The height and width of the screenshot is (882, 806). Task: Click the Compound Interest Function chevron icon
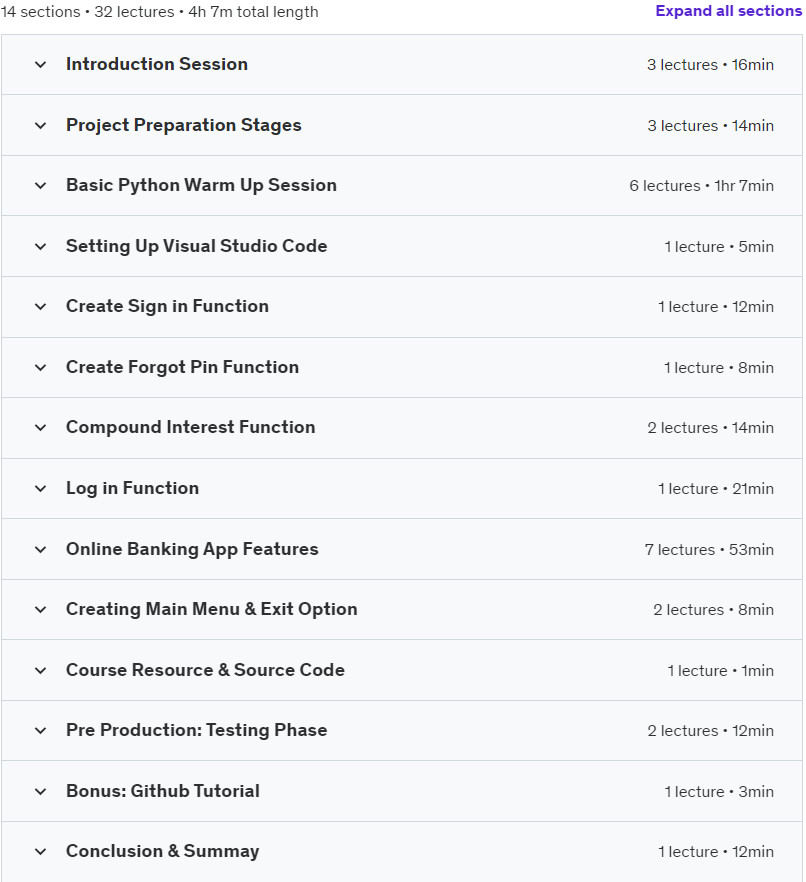pos(40,428)
